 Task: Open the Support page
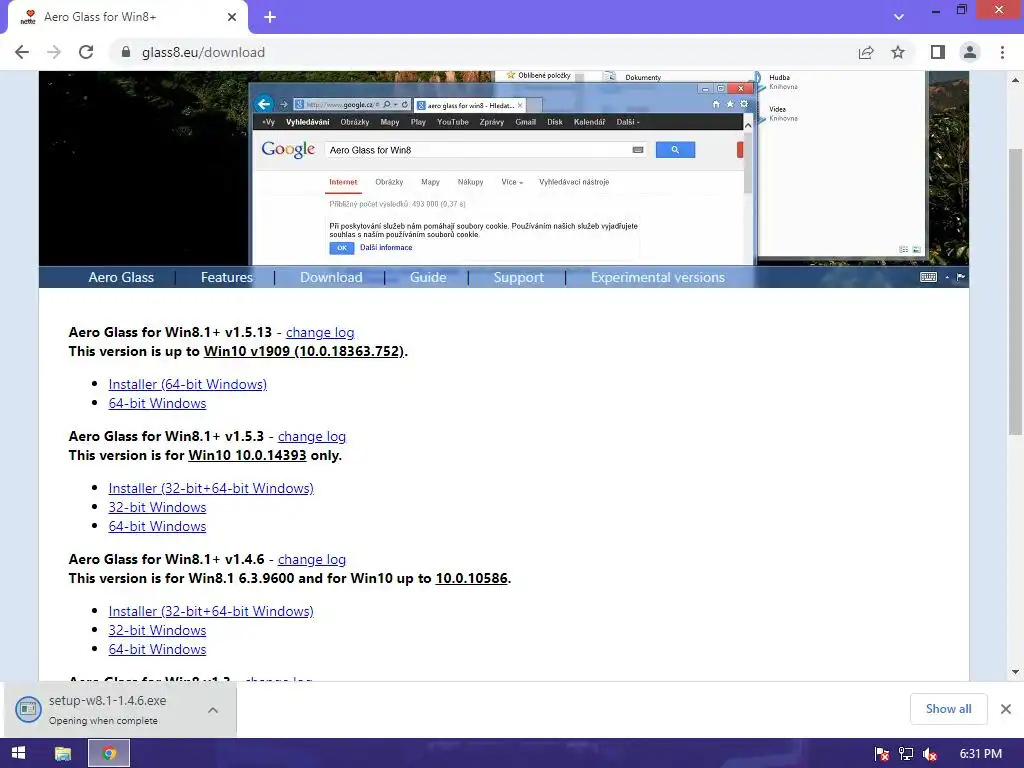(519, 278)
